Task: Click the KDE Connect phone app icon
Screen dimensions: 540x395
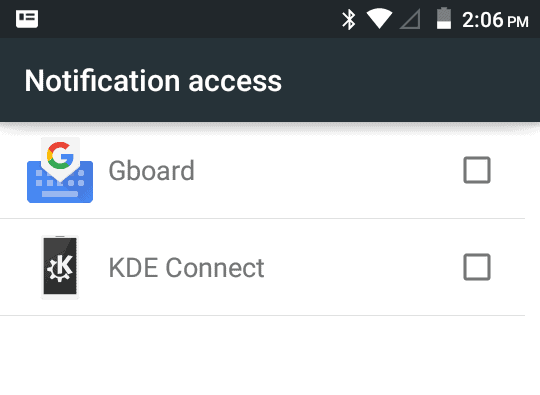Action: click(x=60, y=267)
